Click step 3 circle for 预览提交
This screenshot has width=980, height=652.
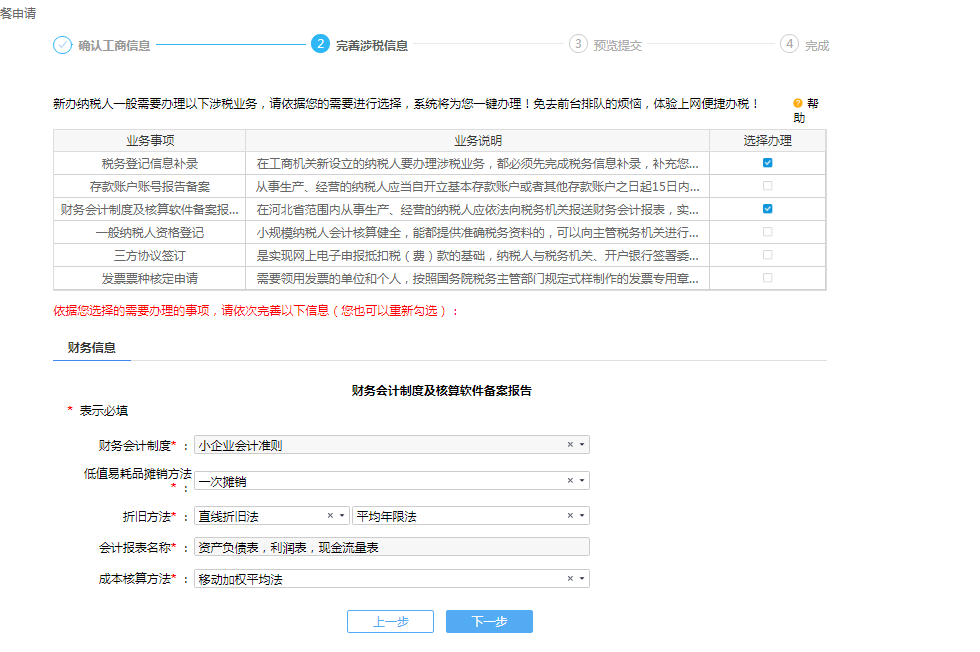pyautogui.click(x=578, y=44)
